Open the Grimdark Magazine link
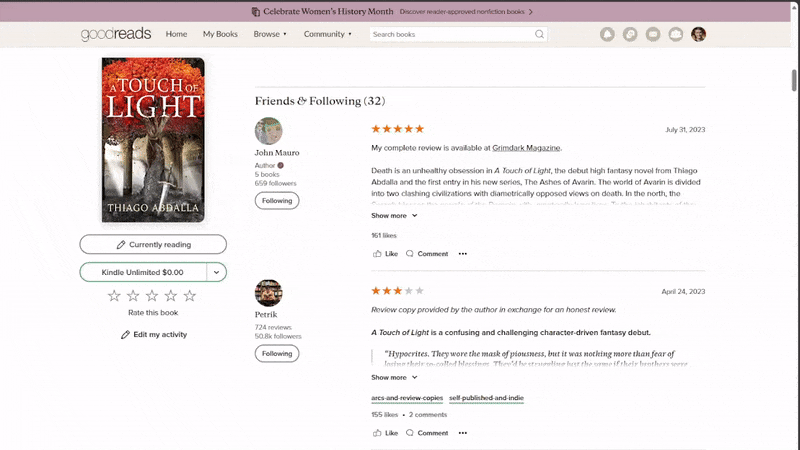The width and height of the screenshot is (800, 450). tap(526, 148)
